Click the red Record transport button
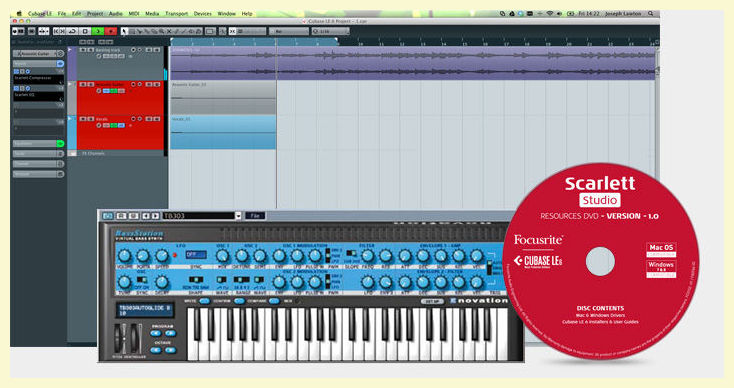The image size is (734, 388). [111, 31]
